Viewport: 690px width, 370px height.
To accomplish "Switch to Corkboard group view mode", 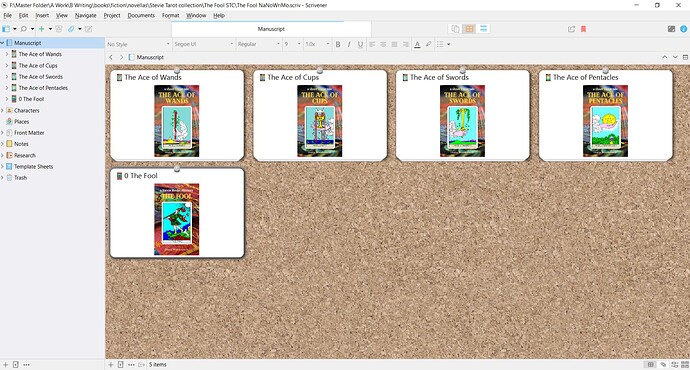I will point(470,29).
